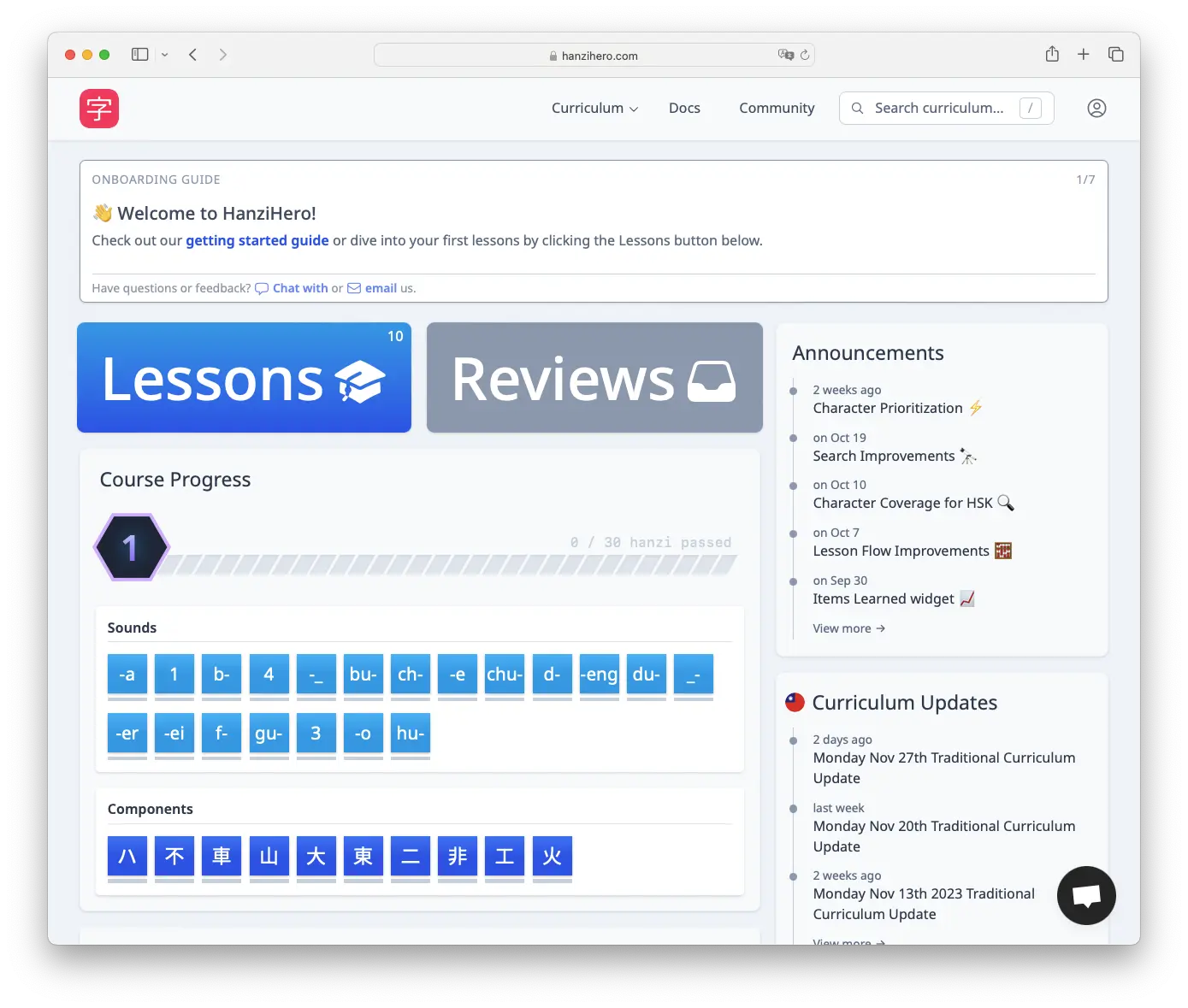Viewport: 1188px width, 1008px height.
Task: Open the ch- sound tile
Action: 411,675
